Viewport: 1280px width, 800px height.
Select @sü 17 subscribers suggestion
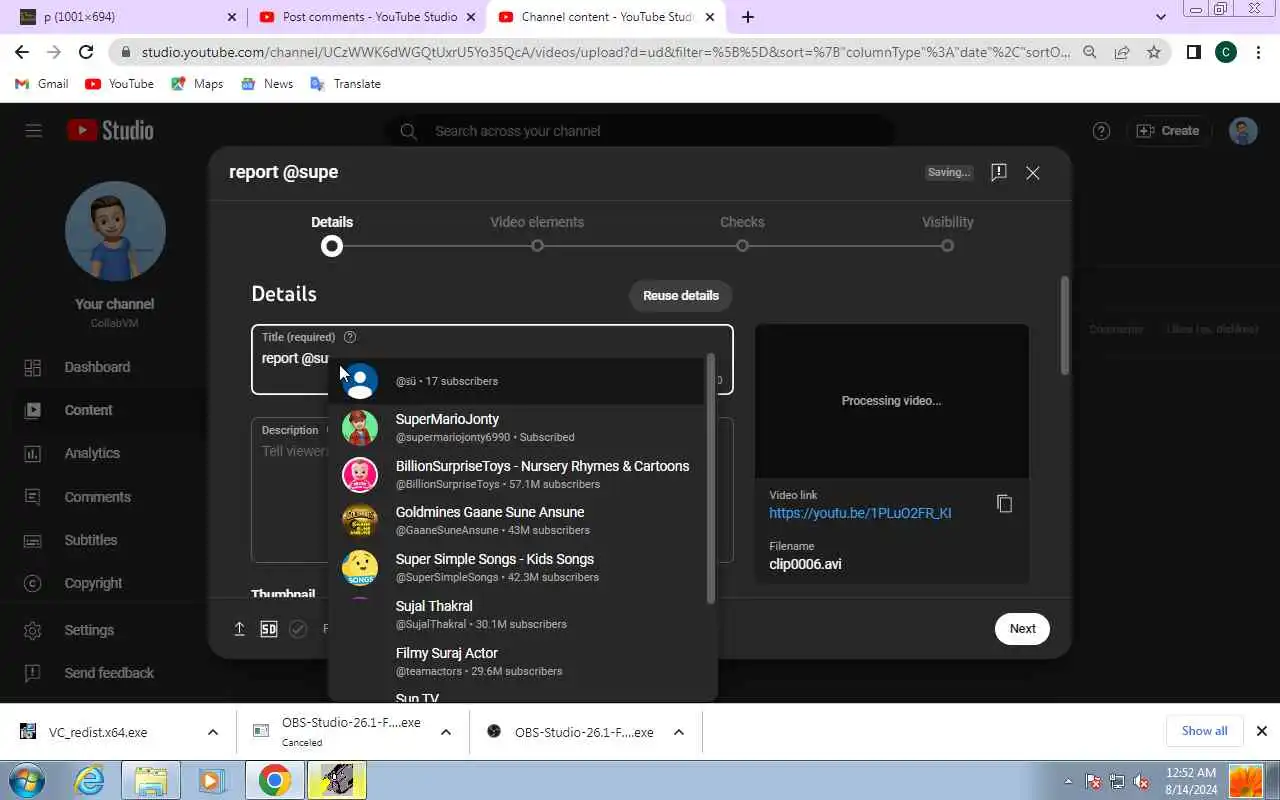click(516, 381)
